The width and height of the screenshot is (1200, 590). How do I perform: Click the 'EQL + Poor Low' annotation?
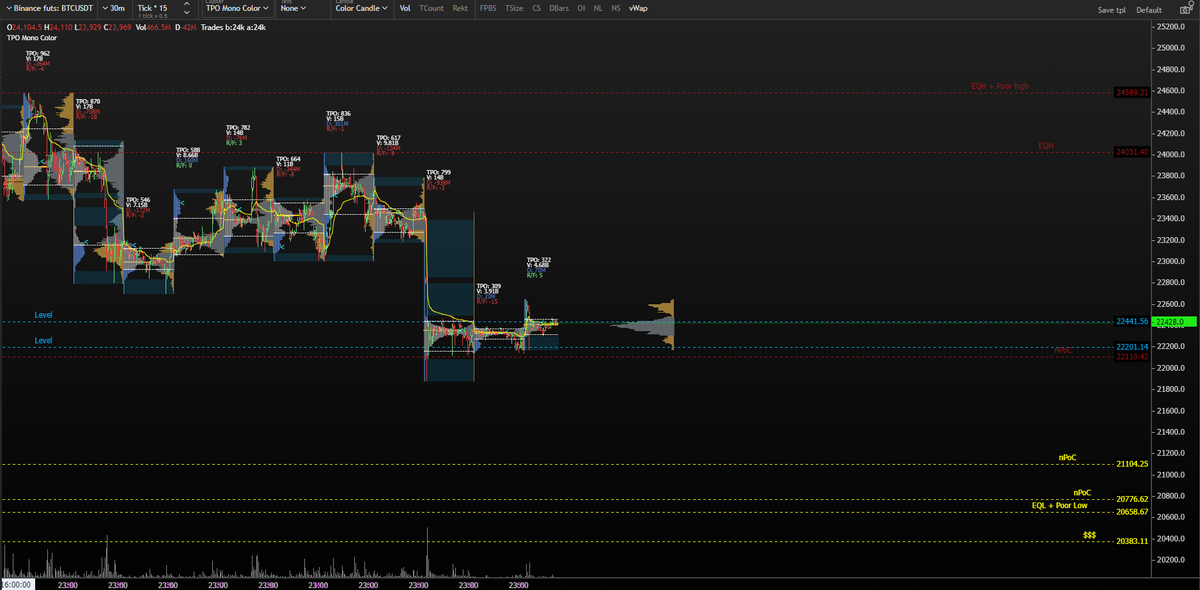pyautogui.click(x=1060, y=505)
